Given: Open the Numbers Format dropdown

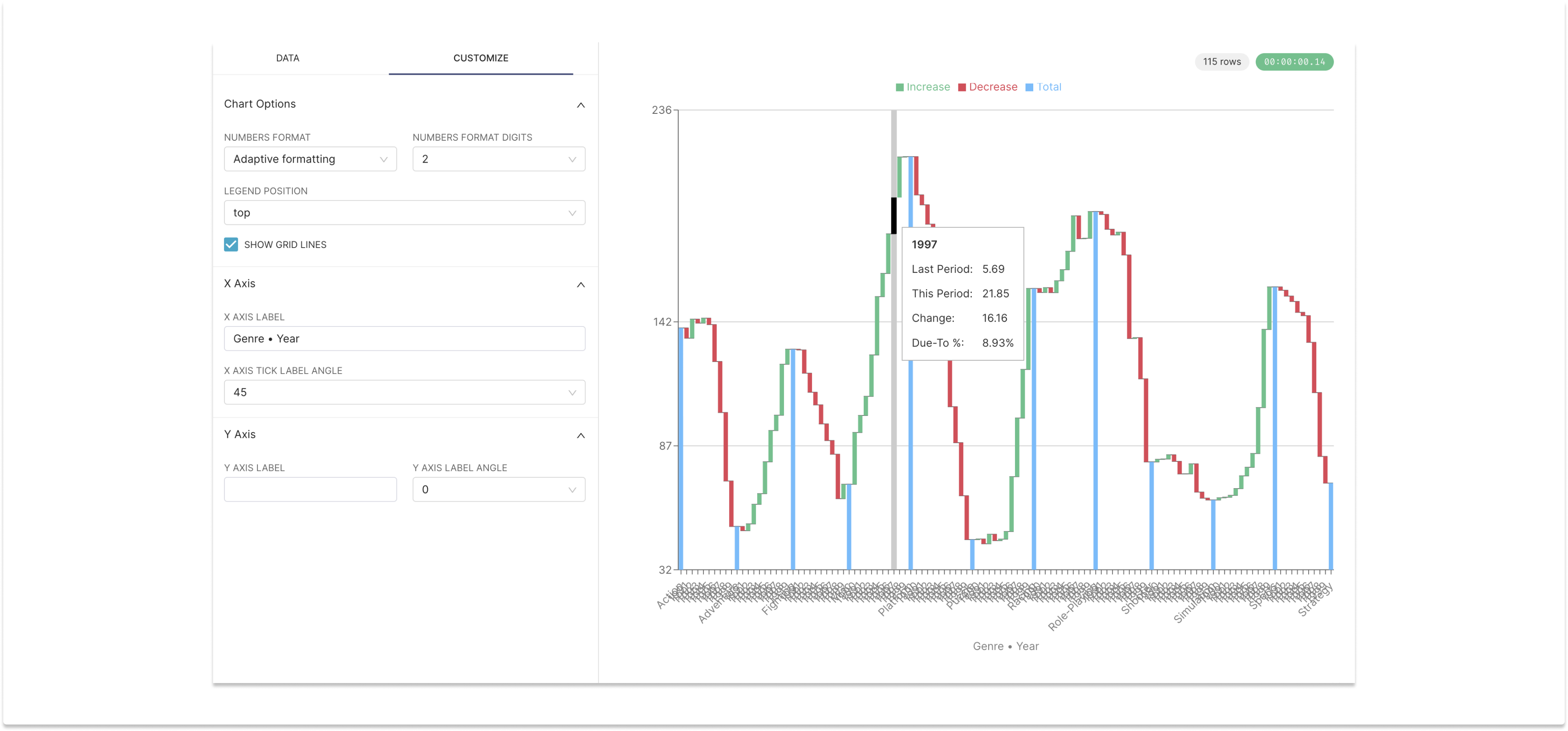Looking at the screenshot, I should tap(310, 159).
